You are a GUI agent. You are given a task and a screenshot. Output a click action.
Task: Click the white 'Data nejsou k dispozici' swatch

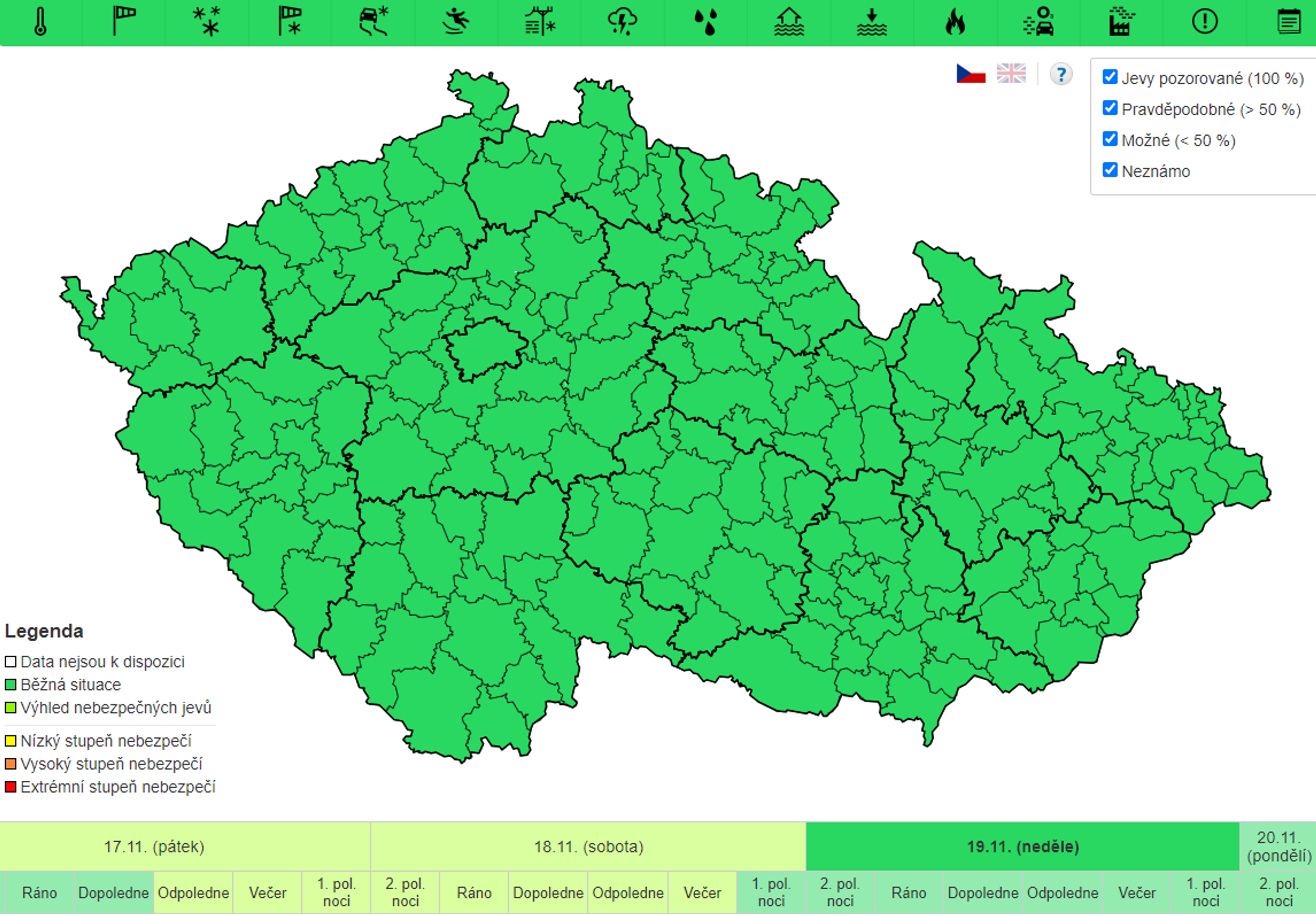click(10, 662)
